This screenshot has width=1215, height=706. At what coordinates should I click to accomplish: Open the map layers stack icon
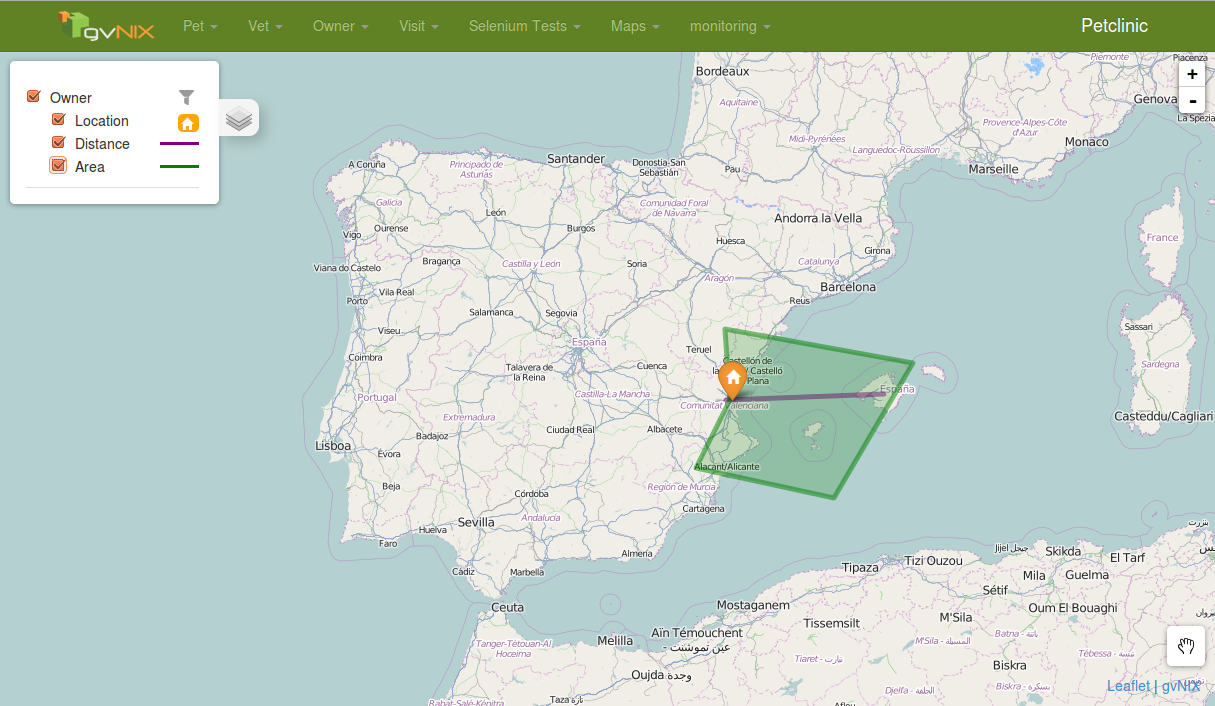click(x=238, y=119)
